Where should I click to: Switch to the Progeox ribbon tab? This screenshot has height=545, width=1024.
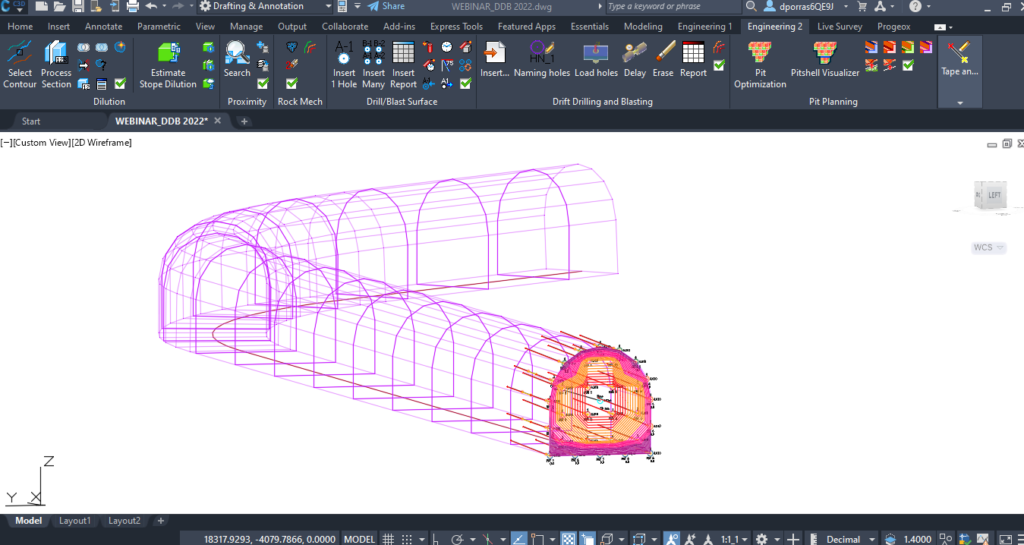tap(893, 27)
